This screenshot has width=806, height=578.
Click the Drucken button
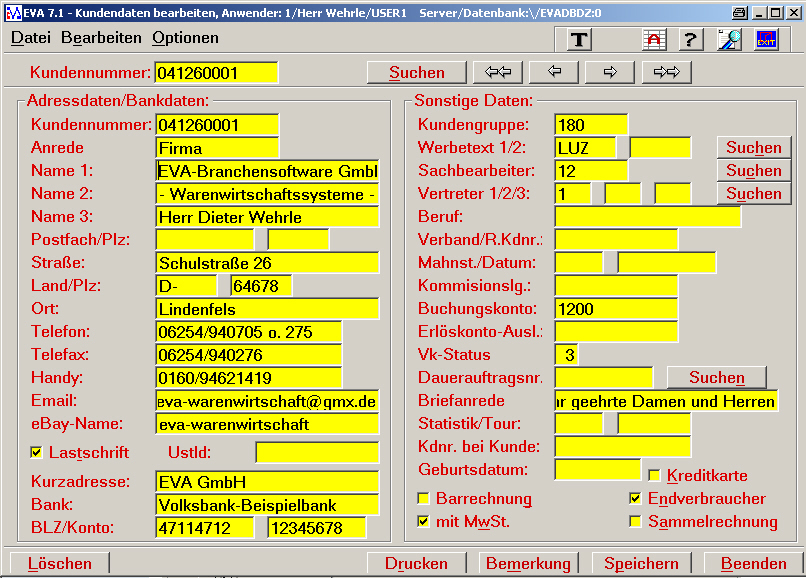tap(416, 564)
